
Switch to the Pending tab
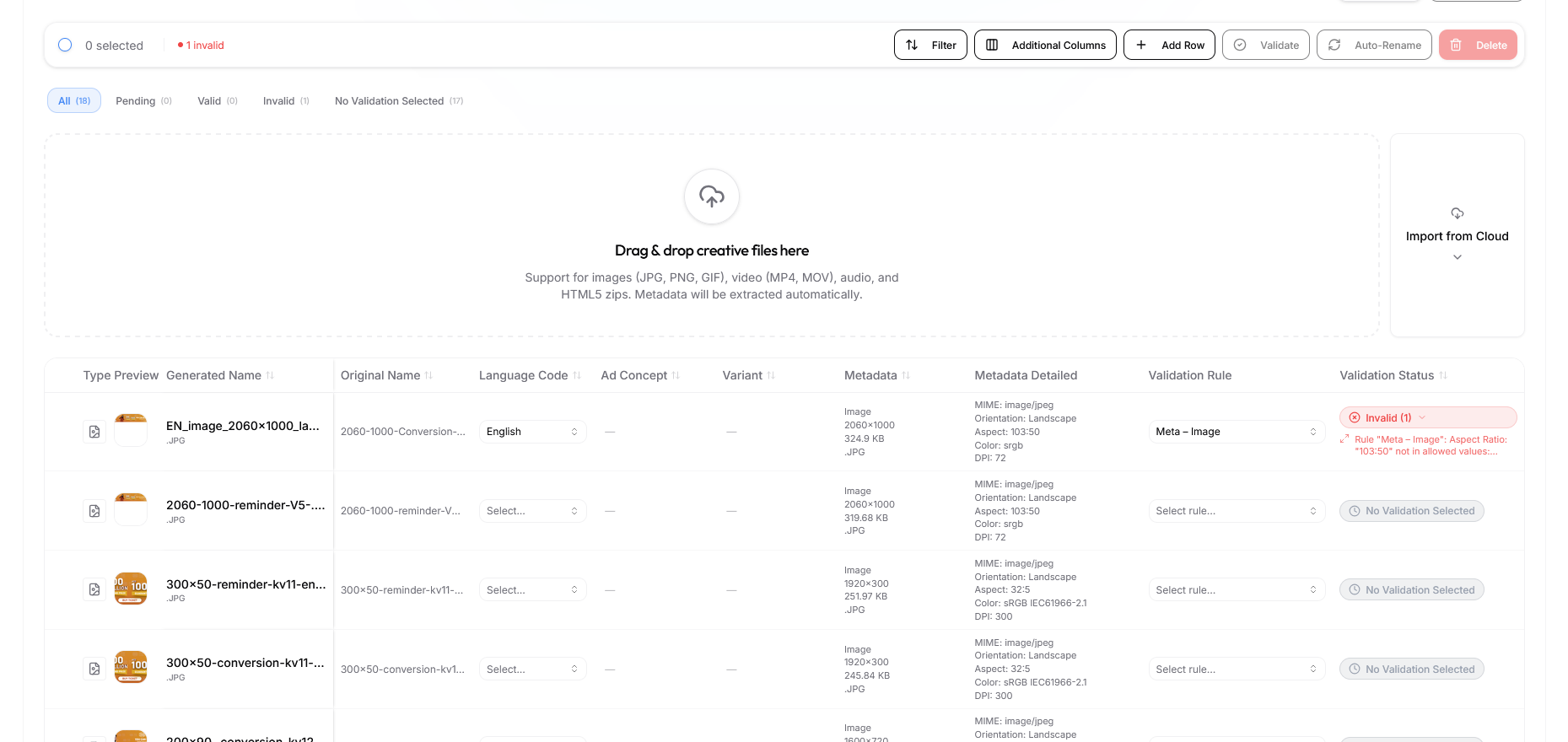[143, 101]
